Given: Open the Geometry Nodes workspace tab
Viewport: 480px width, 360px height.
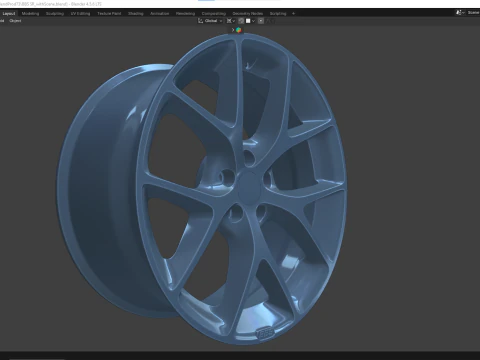Looking at the screenshot, I should point(248,14).
